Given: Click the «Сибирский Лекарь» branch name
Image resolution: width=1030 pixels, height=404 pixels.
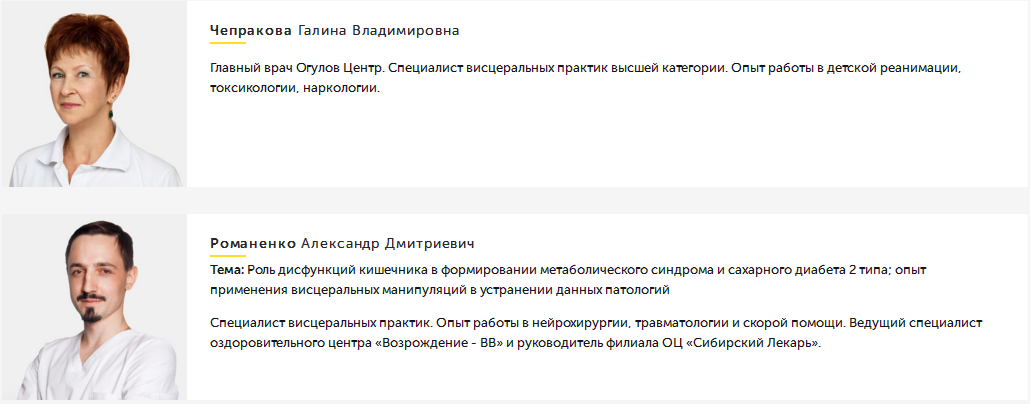Looking at the screenshot, I should 752,343.
